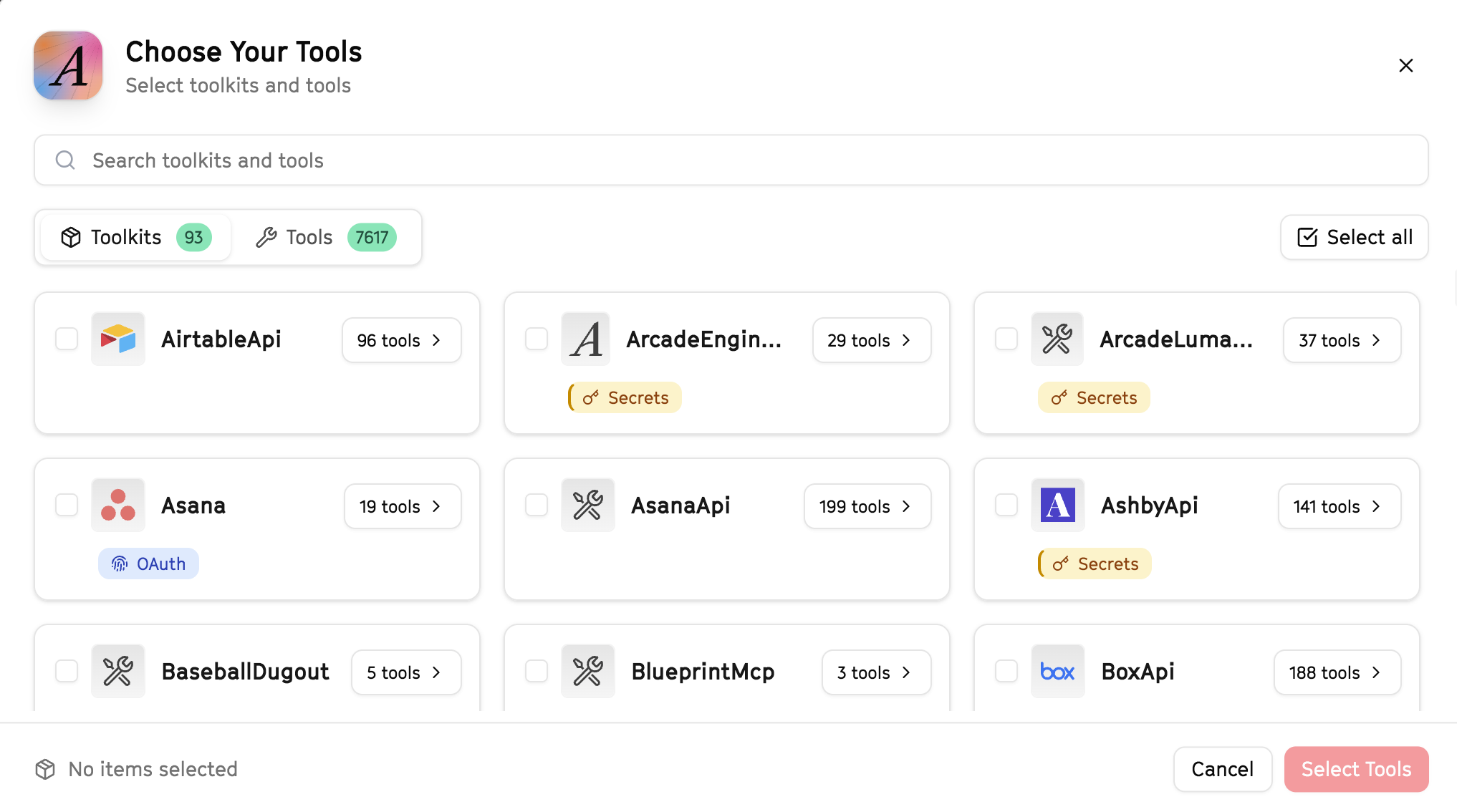Click the Secrets badge under ArcadeLuma
The height and width of the screenshot is (812, 1457).
[x=1094, y=397]
